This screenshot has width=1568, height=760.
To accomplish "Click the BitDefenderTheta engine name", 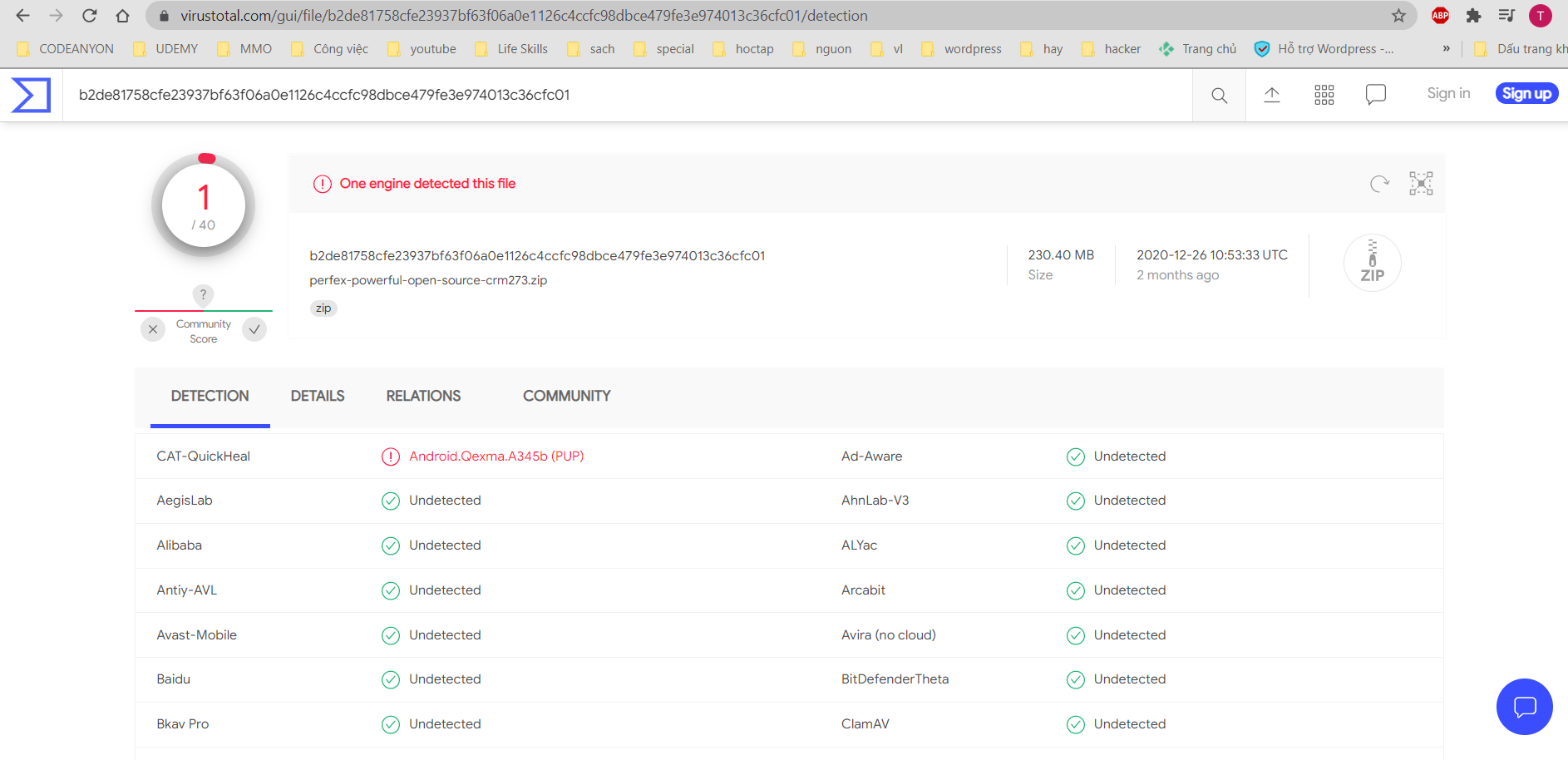I will pos(895,679).
